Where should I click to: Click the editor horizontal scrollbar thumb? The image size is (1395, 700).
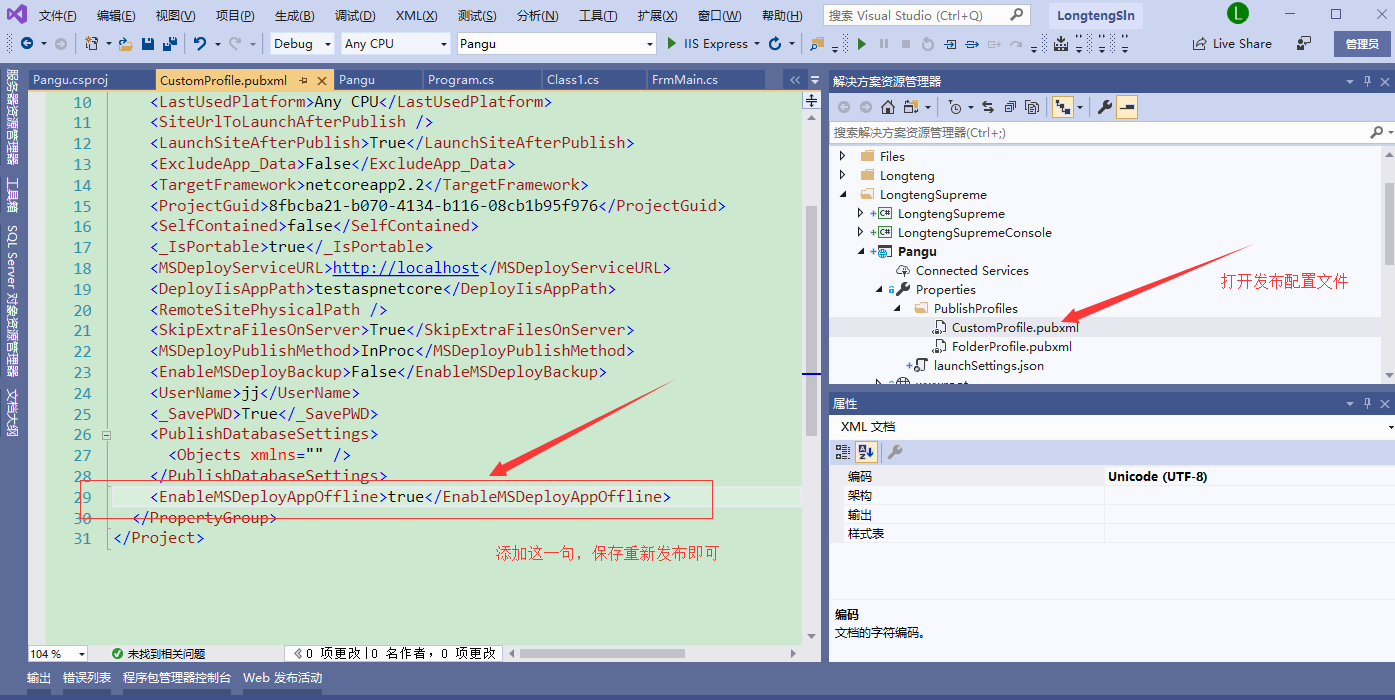(x=602, y=653)
